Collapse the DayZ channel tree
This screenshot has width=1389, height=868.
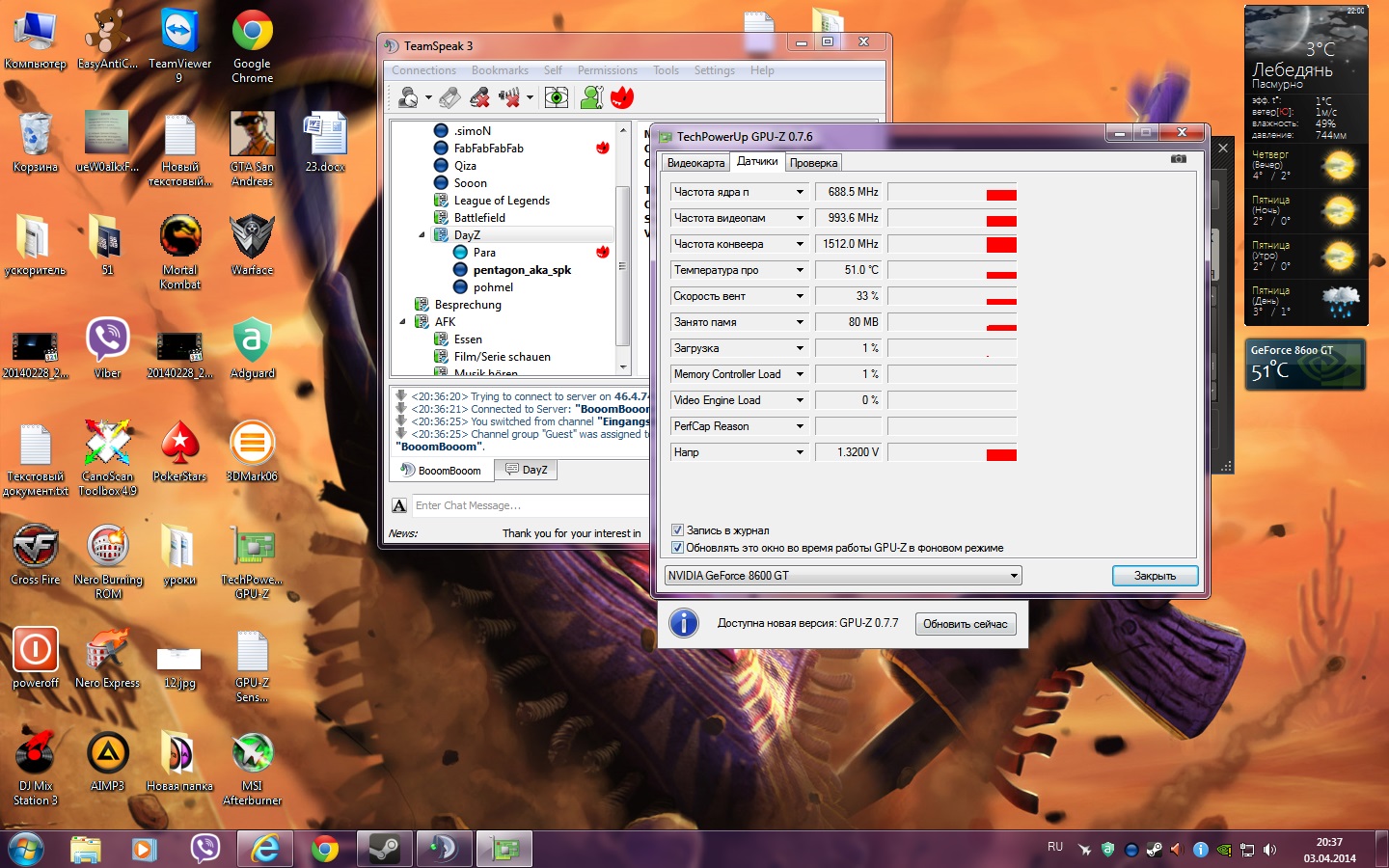click(x=422, y=235)
